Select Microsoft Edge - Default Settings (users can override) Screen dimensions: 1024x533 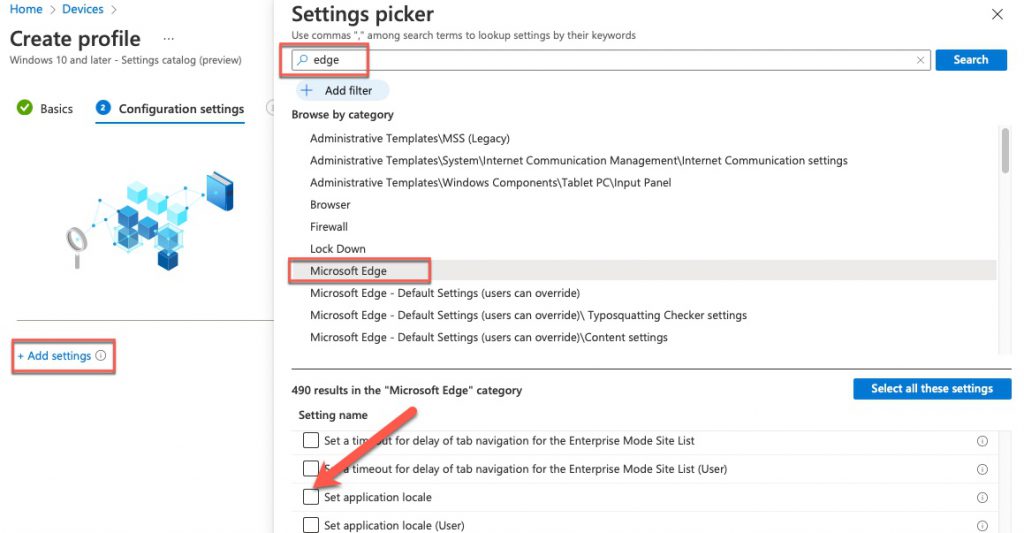(x=445, y=293)
